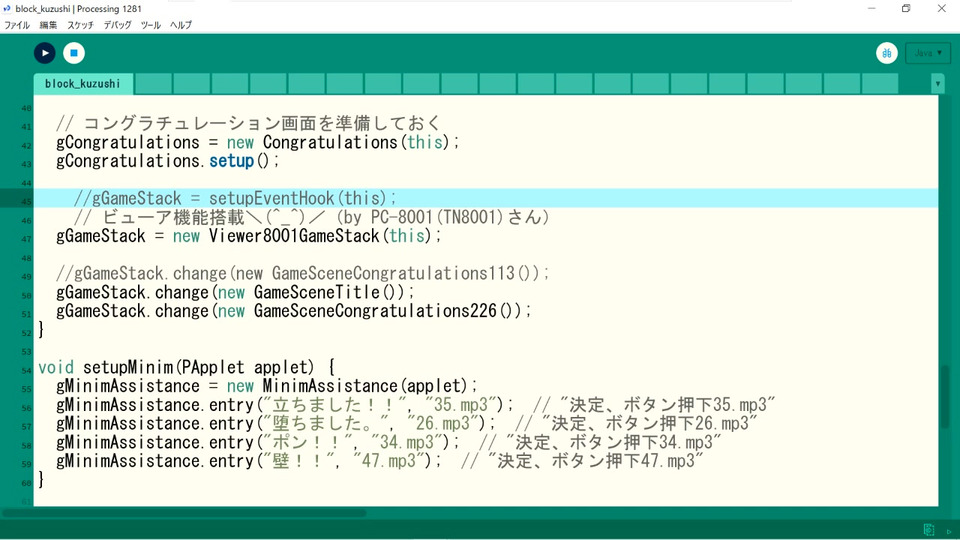The height and width of the screenshot is (540, 960).
Task: Click the string "34.mp3" in entry call
Action: click(407, 443)
